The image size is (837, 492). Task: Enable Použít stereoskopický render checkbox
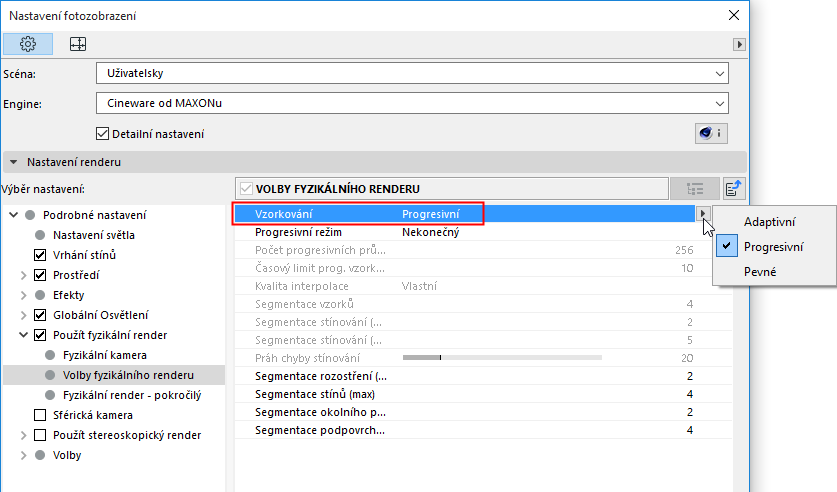click(40, 435)
